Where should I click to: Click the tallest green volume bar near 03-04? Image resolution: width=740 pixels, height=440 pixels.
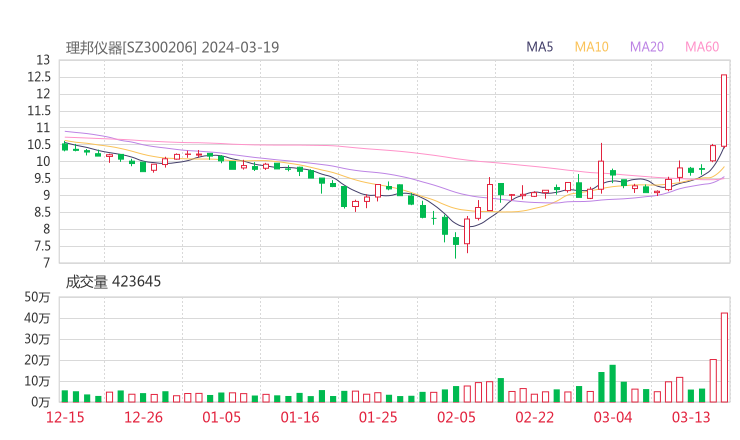tap(613, 383)
